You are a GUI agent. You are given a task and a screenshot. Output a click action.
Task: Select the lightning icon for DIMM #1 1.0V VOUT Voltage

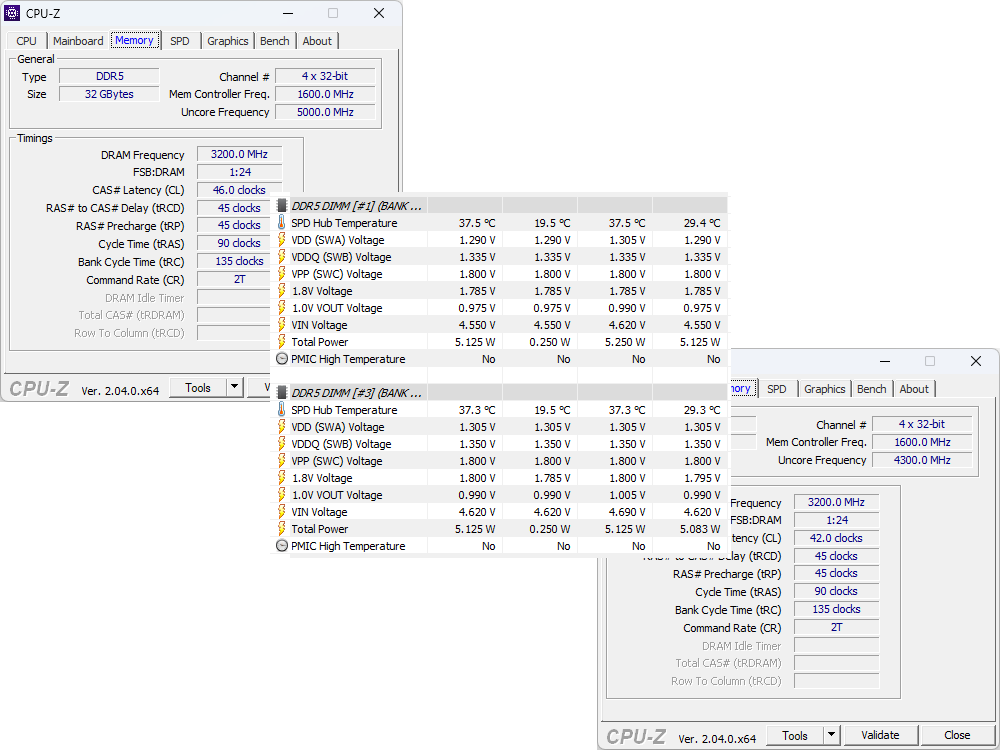click(x=282, y=307)
